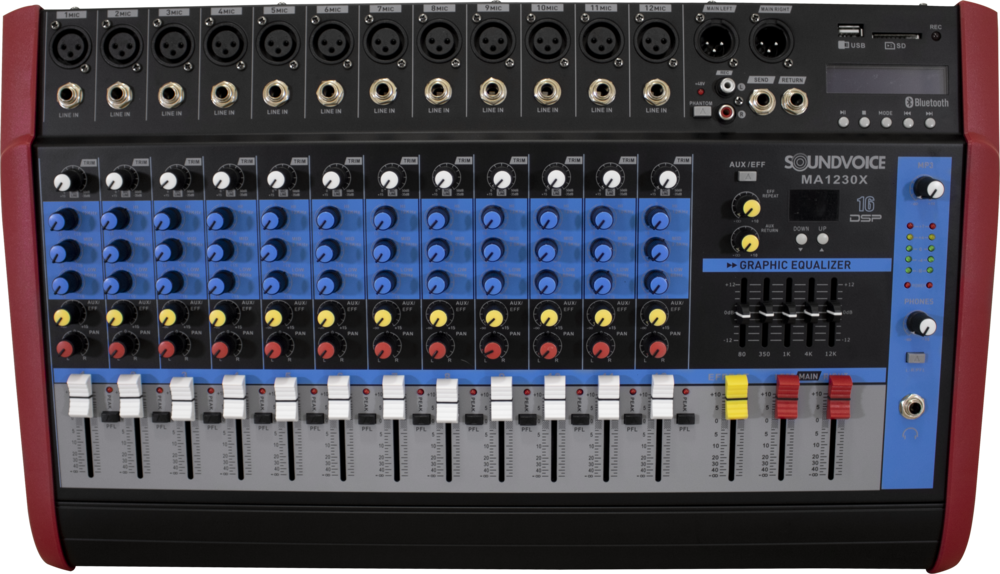Viewport: 1000px width, 574px height.
Task: Toggle the channel 12 PFL button
Action: click(x=686, y=419)
